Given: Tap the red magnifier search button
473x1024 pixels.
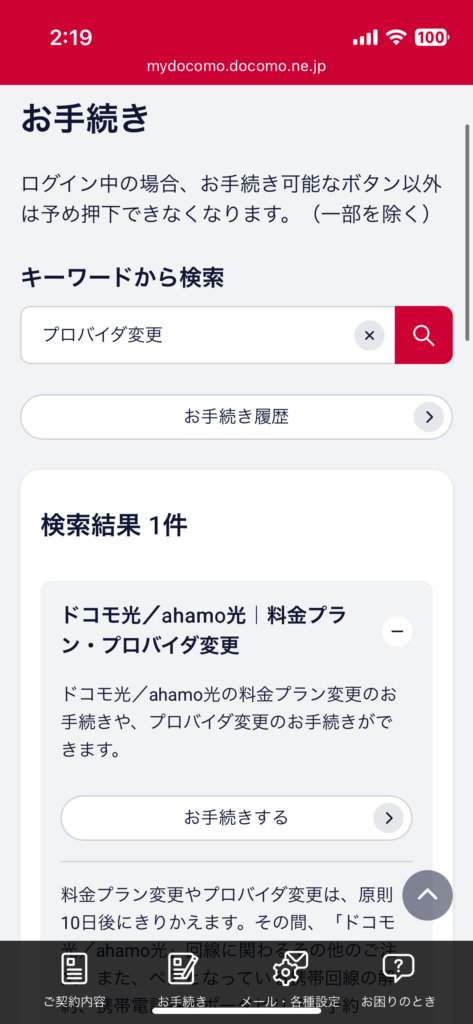Looking at the screenshot, I should 423,335.
